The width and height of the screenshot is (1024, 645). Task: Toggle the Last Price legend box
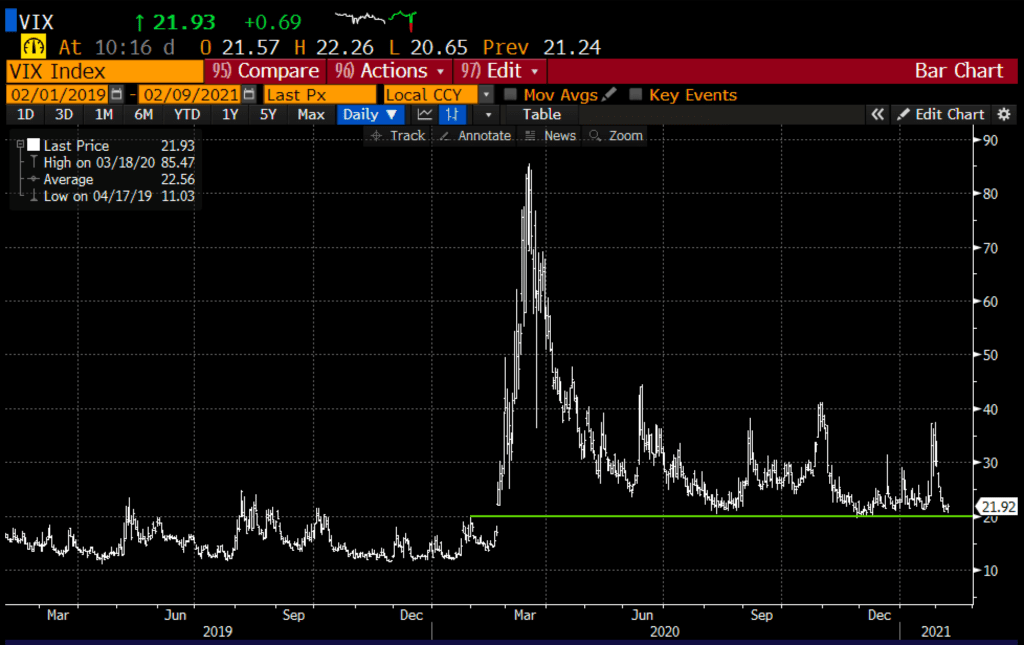33,145
